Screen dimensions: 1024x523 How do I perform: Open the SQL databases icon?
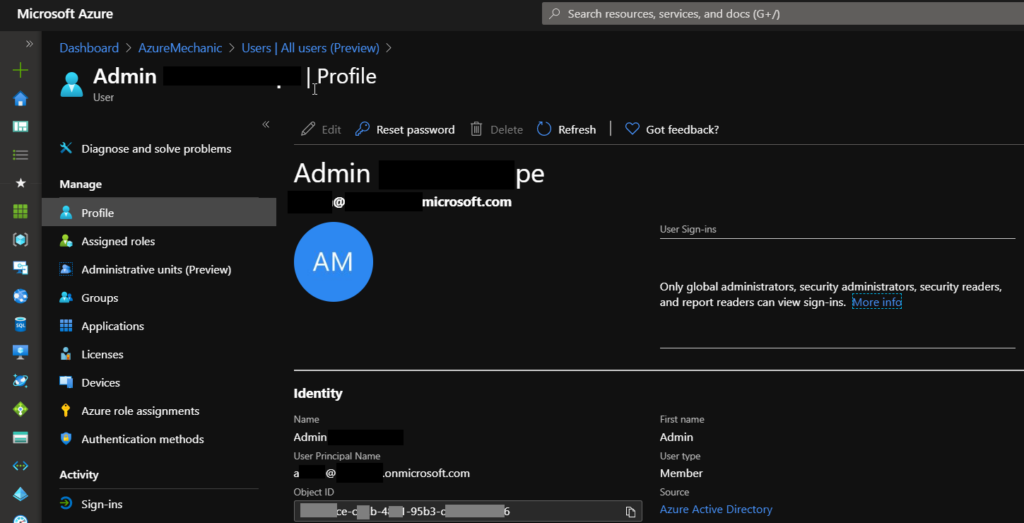tap(21, 325)
